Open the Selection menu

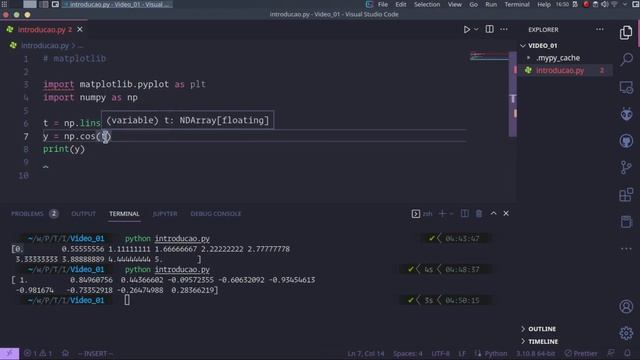pos(427,4)
